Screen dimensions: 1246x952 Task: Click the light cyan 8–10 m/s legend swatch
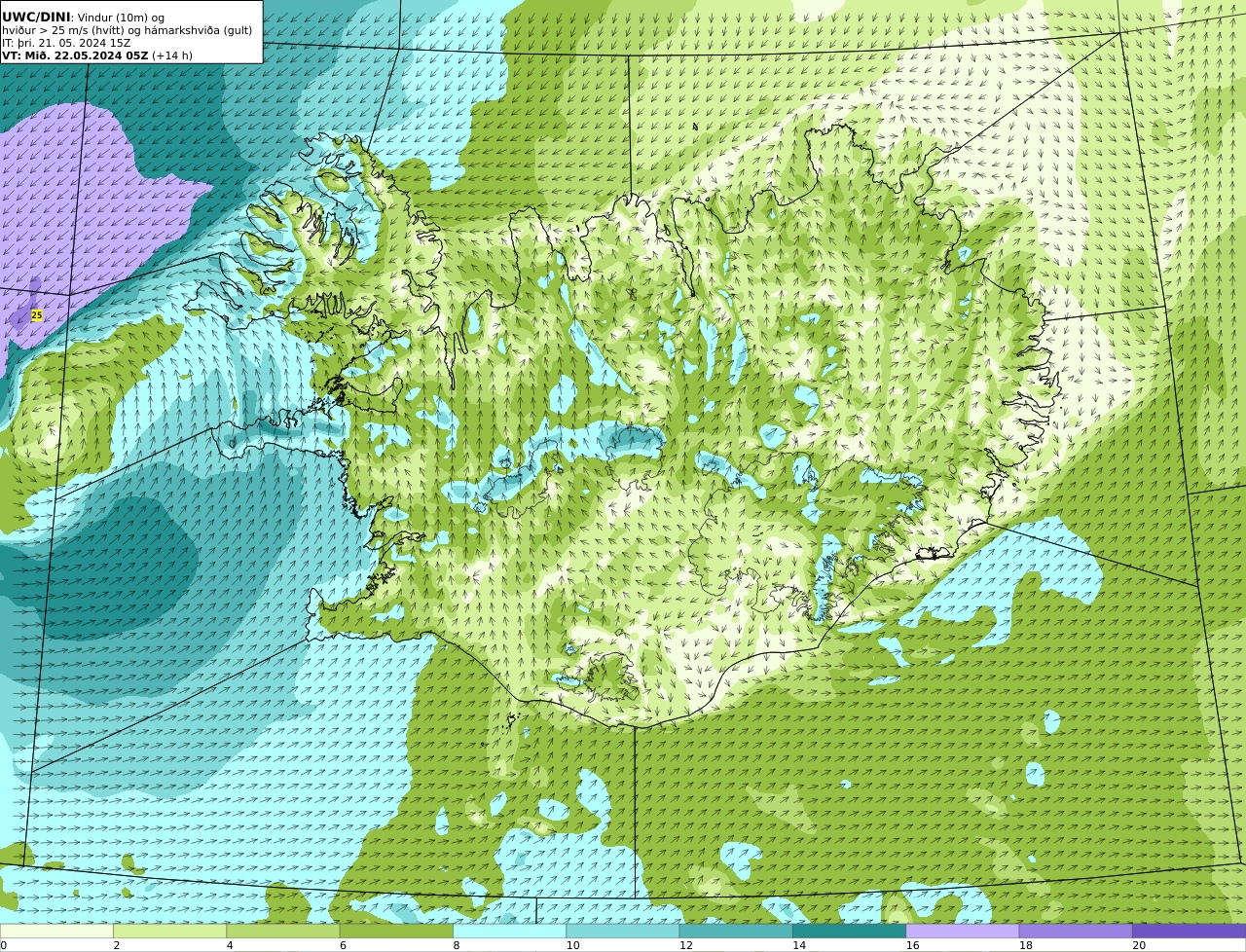point(509,931)
